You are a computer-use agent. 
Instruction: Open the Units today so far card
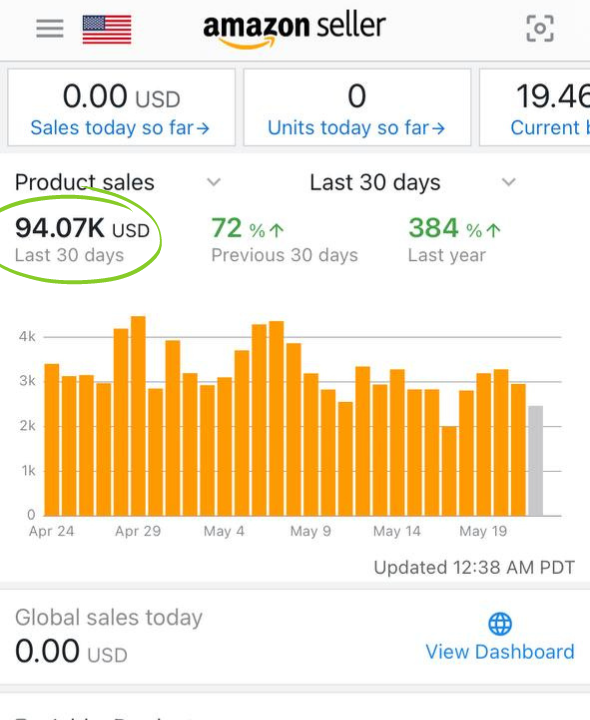click(357, 107)
